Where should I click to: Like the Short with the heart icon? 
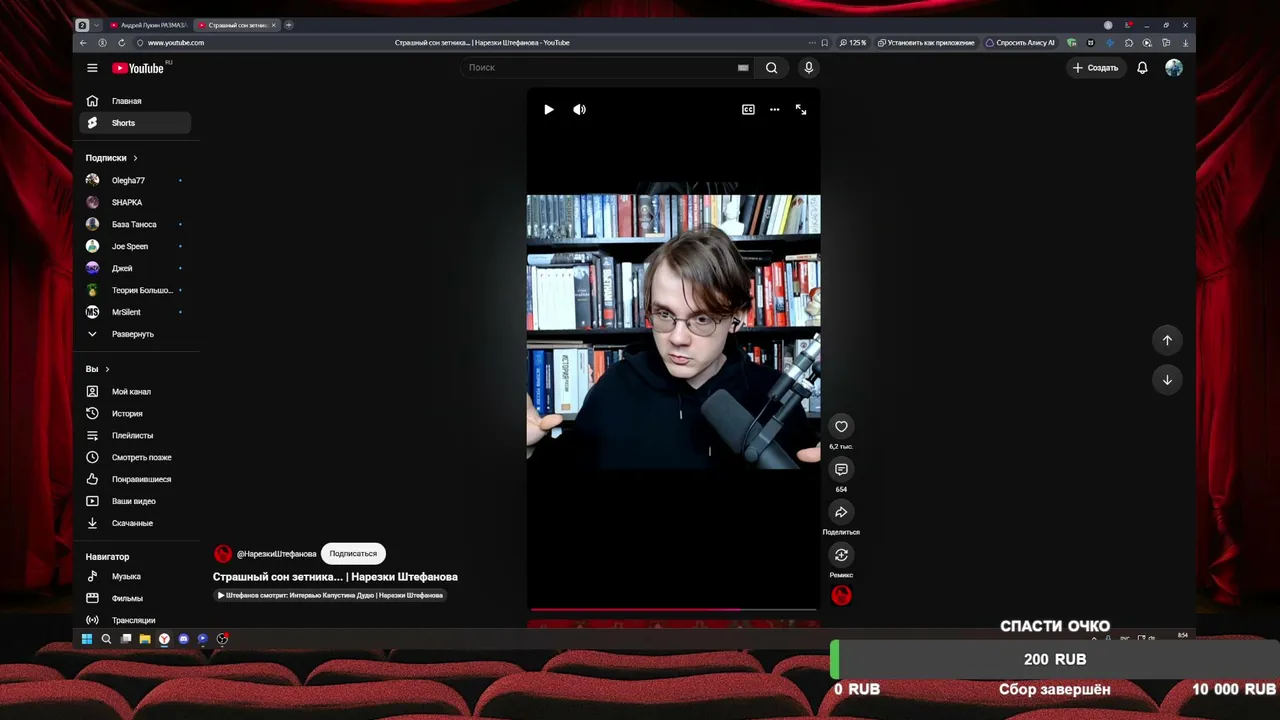tap(841, 427)
